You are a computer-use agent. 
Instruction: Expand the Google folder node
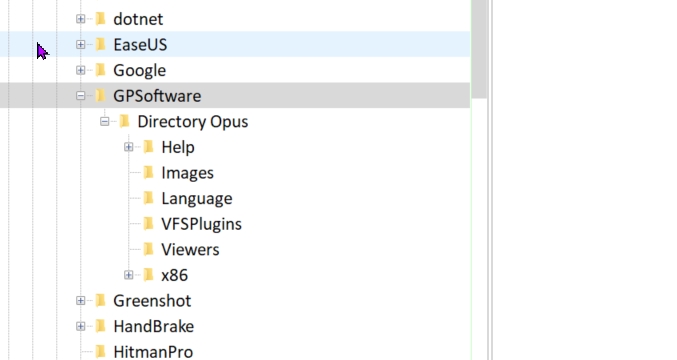(x=80, y=70)
